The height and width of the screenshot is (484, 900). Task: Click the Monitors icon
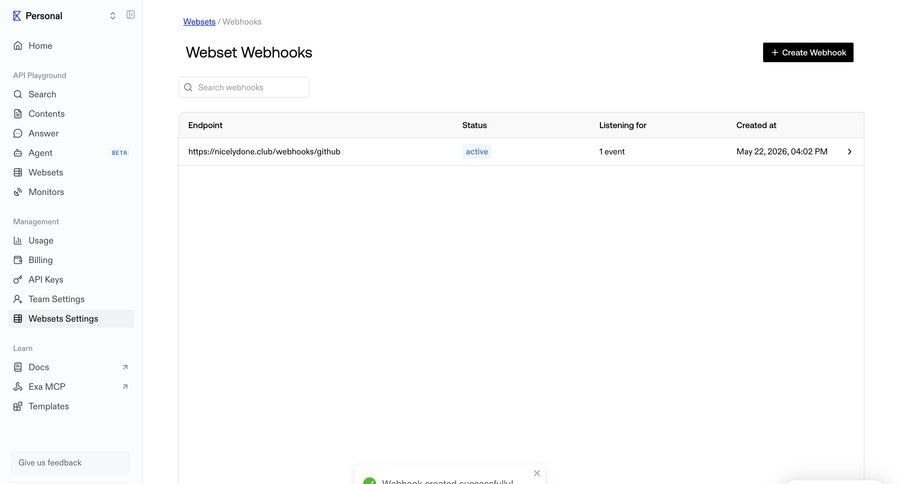click(18, 192)
